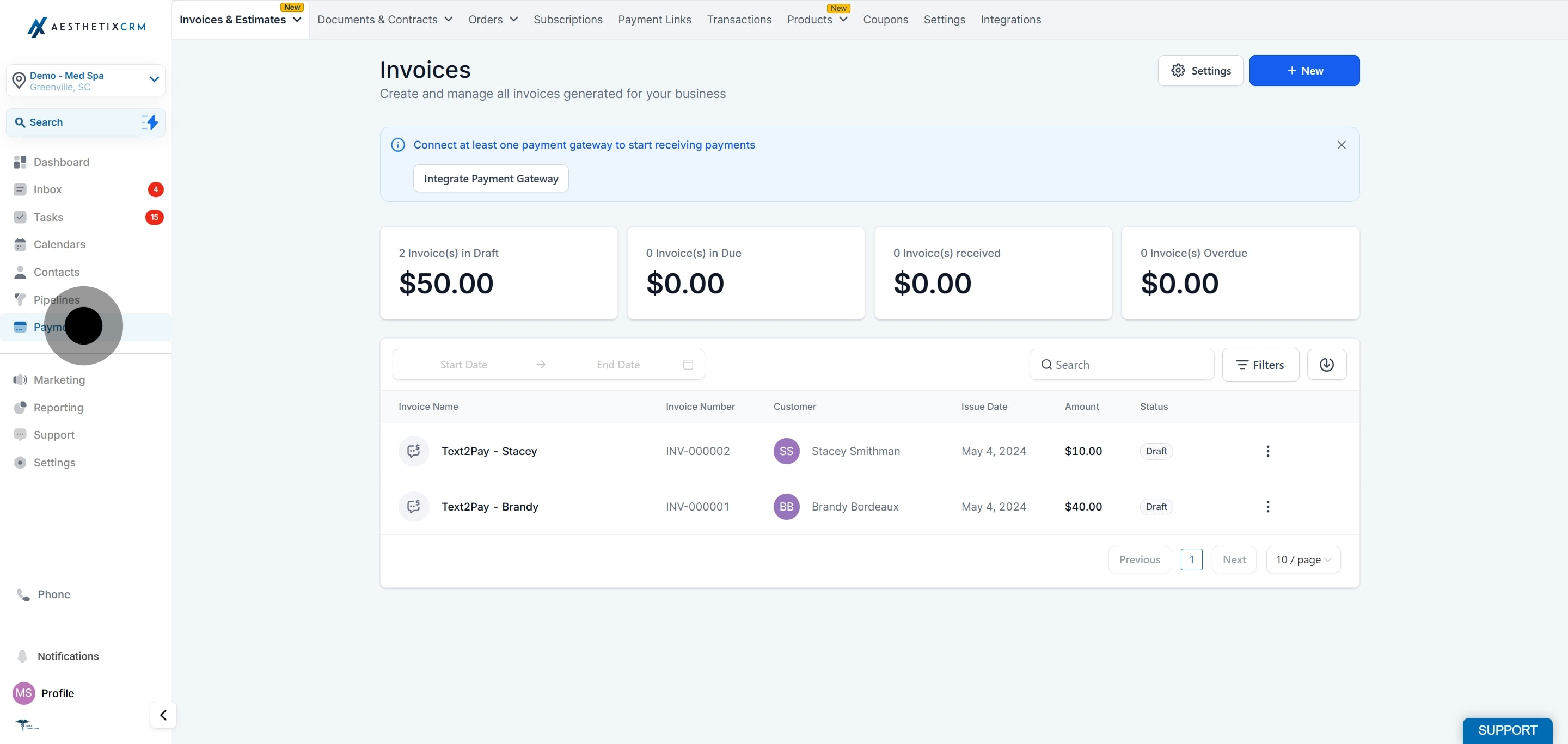The image size is (1568, 744).
Task: Select the Payments card icon
Action: (20, 327)
